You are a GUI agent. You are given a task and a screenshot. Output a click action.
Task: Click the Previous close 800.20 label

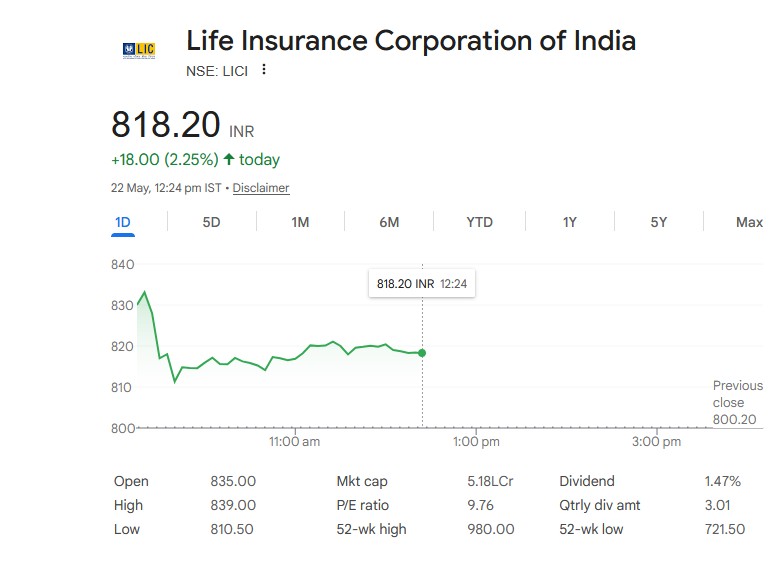click(x=737, y=402)
